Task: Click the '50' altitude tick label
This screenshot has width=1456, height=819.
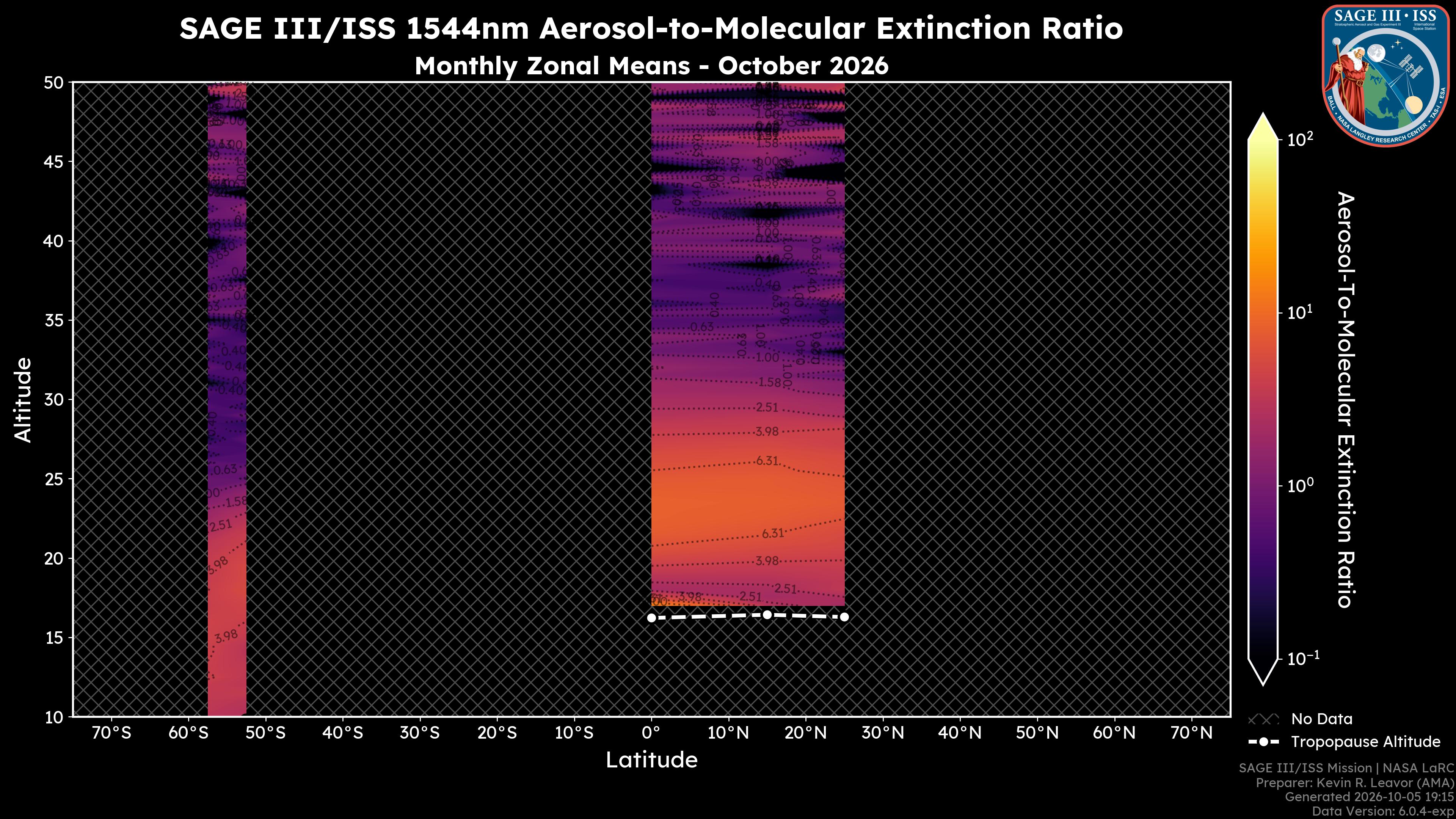Action: pyautogui.click(x=54, y=83)
